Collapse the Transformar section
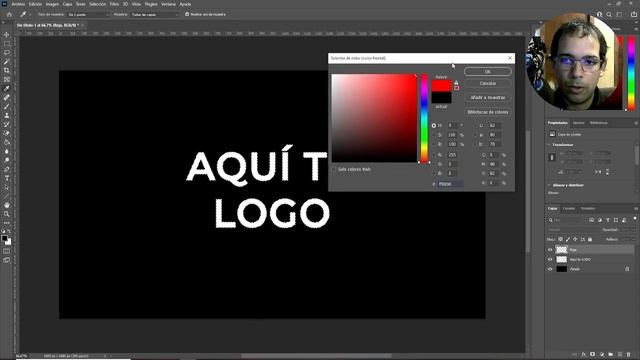The width and height of the screenshot is (640, 360). [549, 144]
